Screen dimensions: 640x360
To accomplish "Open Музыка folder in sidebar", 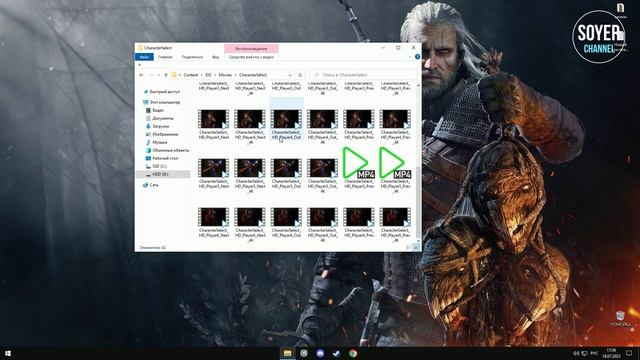I will pyautogui.click(x=156, y=142).
